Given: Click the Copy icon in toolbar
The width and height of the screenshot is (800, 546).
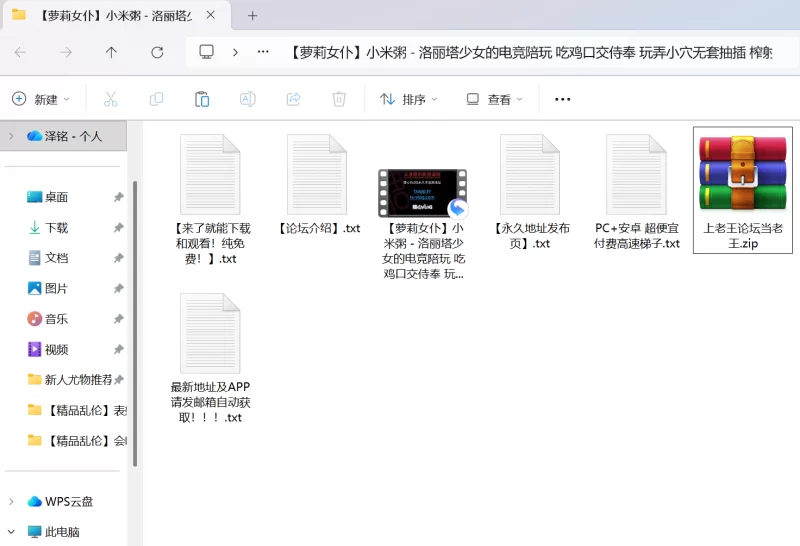Looking at the screenshot, I should (x=156, y=99).
